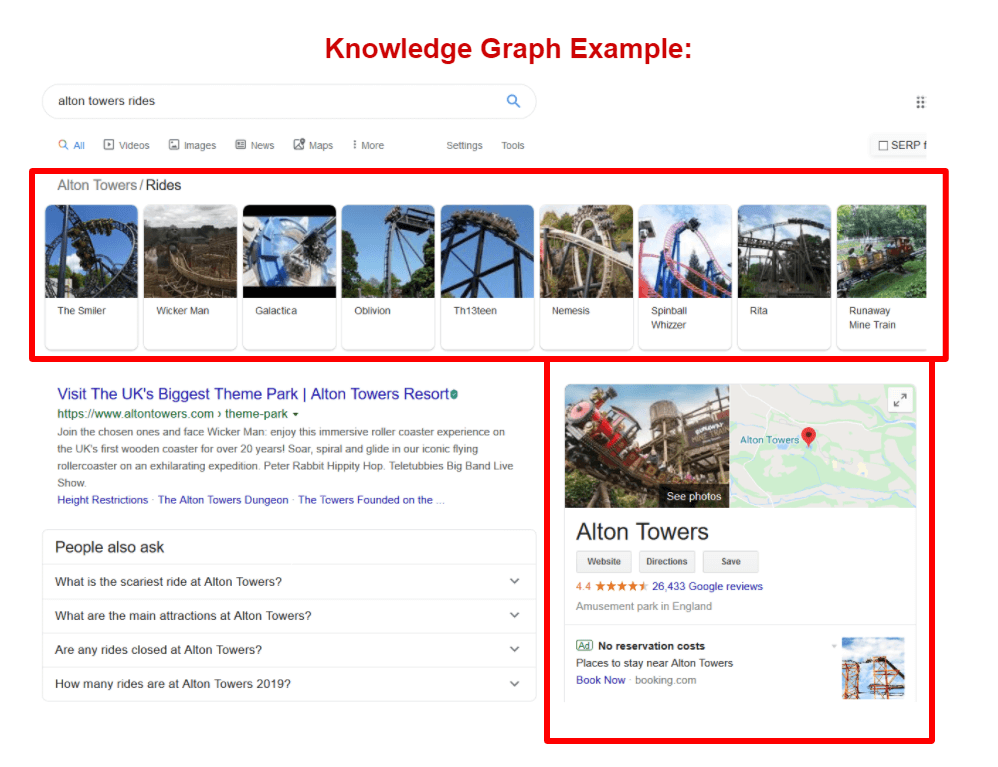Follow The Alton Towers Dungeon sitelink
The height and width of the screenshot is (767, 998).
pyautogui.click(x=223, y=500)
